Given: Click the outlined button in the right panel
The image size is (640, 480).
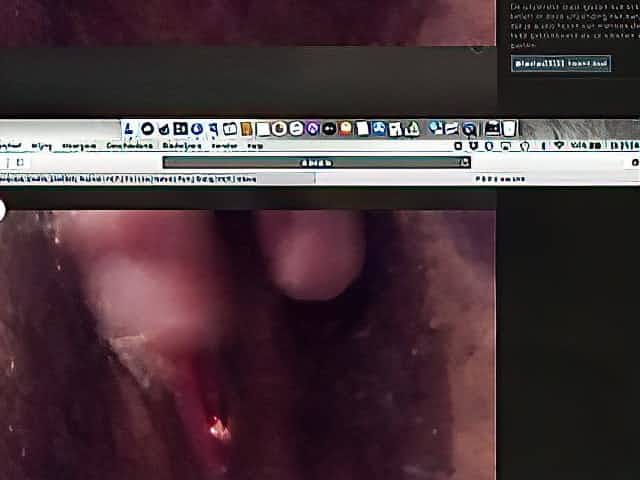Looking at the screenshot, I should 561,63.
